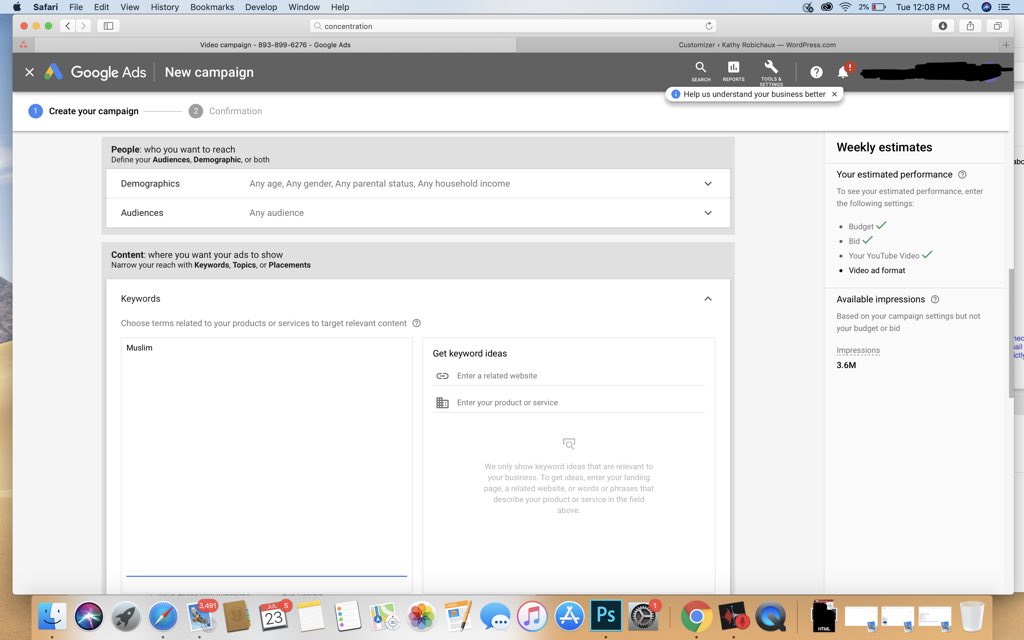1024x640 pixels.
Task: Open the Window menu
Action: click(x=304, y=7)
